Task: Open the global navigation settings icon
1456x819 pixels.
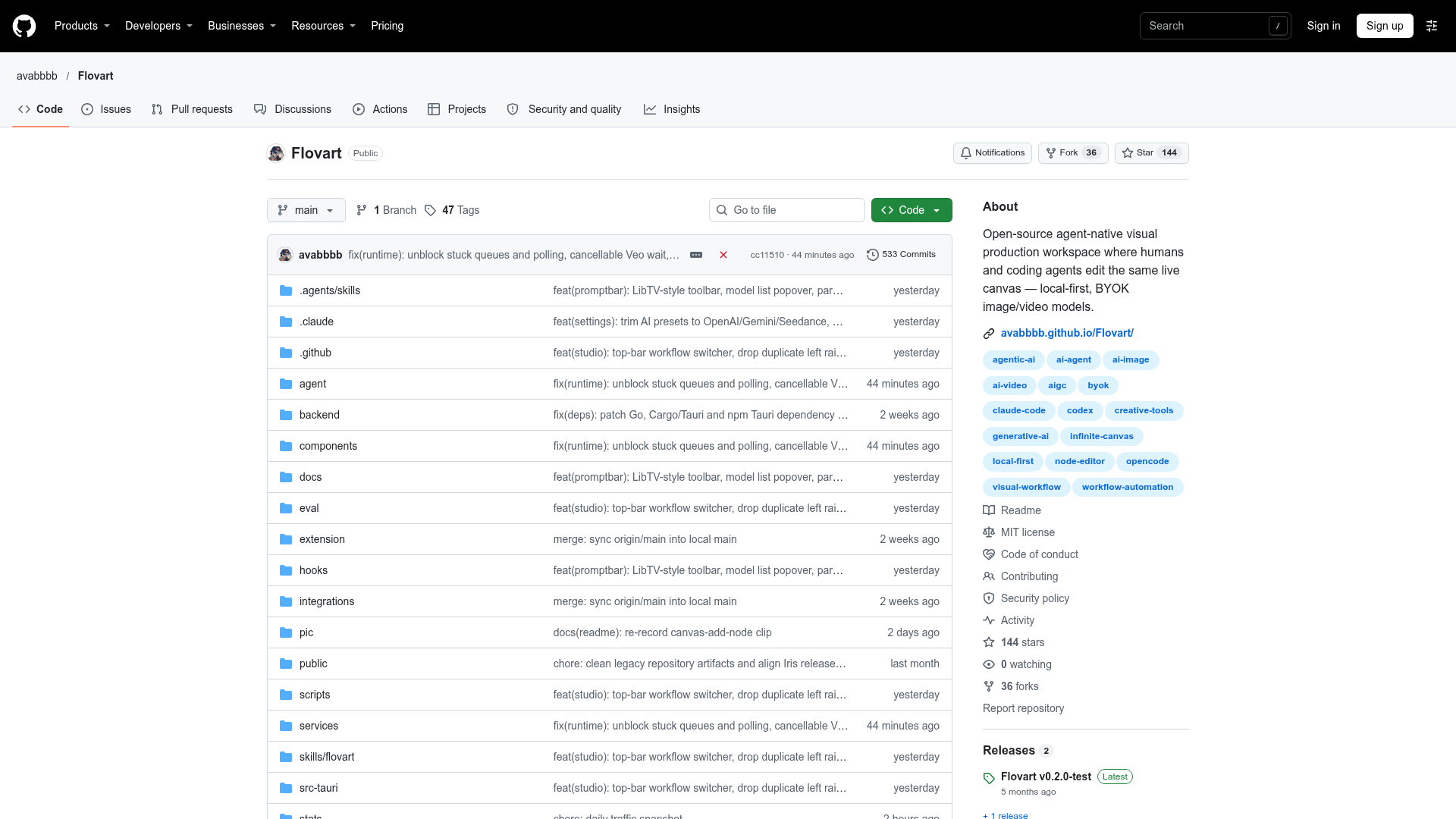Action: point(1432,26)
